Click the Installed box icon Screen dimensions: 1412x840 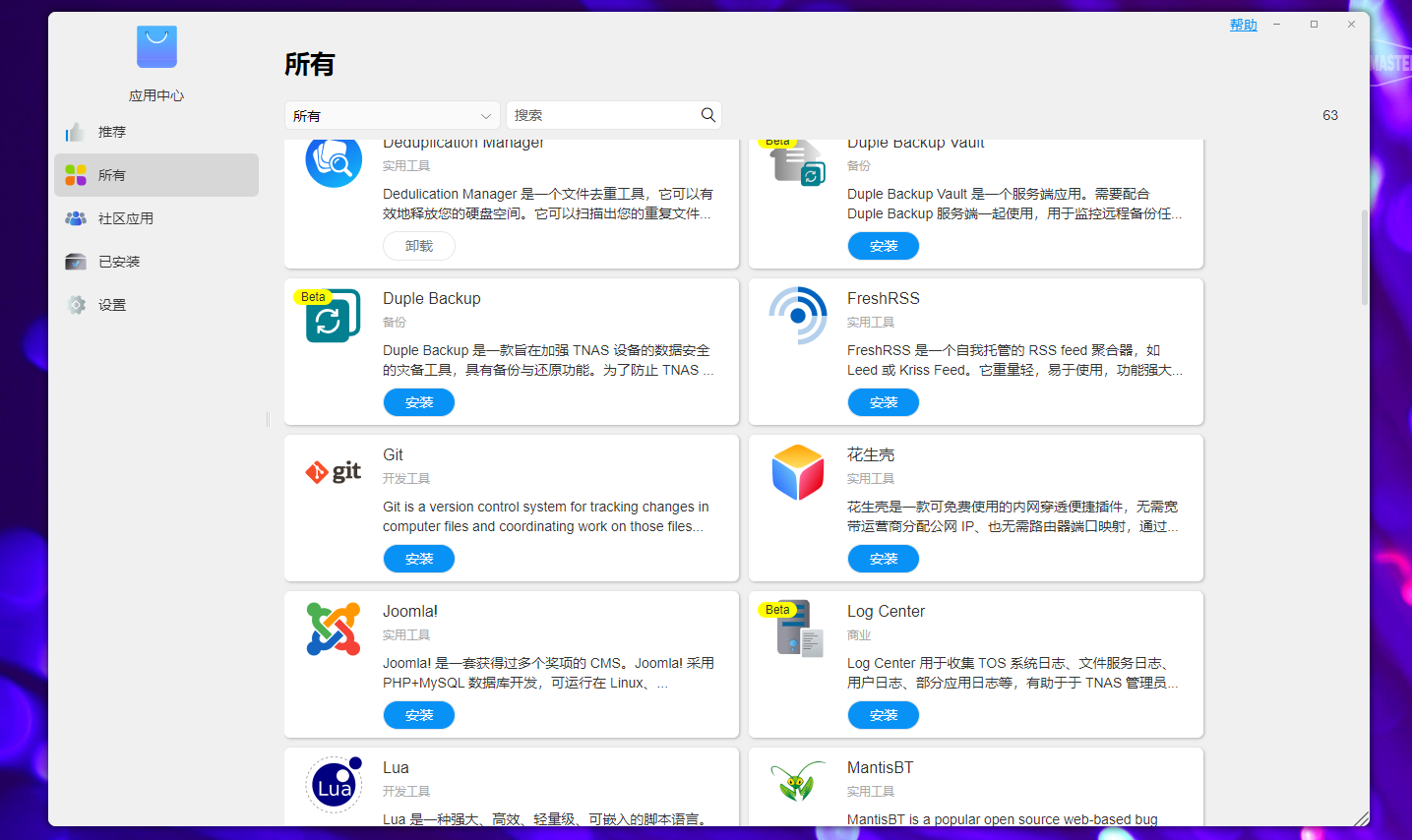coord(76,262)
